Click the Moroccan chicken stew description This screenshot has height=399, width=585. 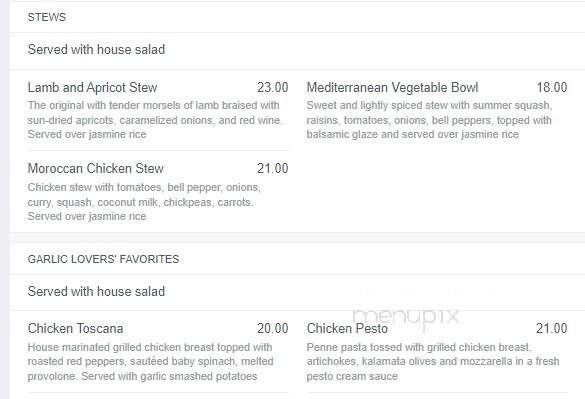pos(144,202)
